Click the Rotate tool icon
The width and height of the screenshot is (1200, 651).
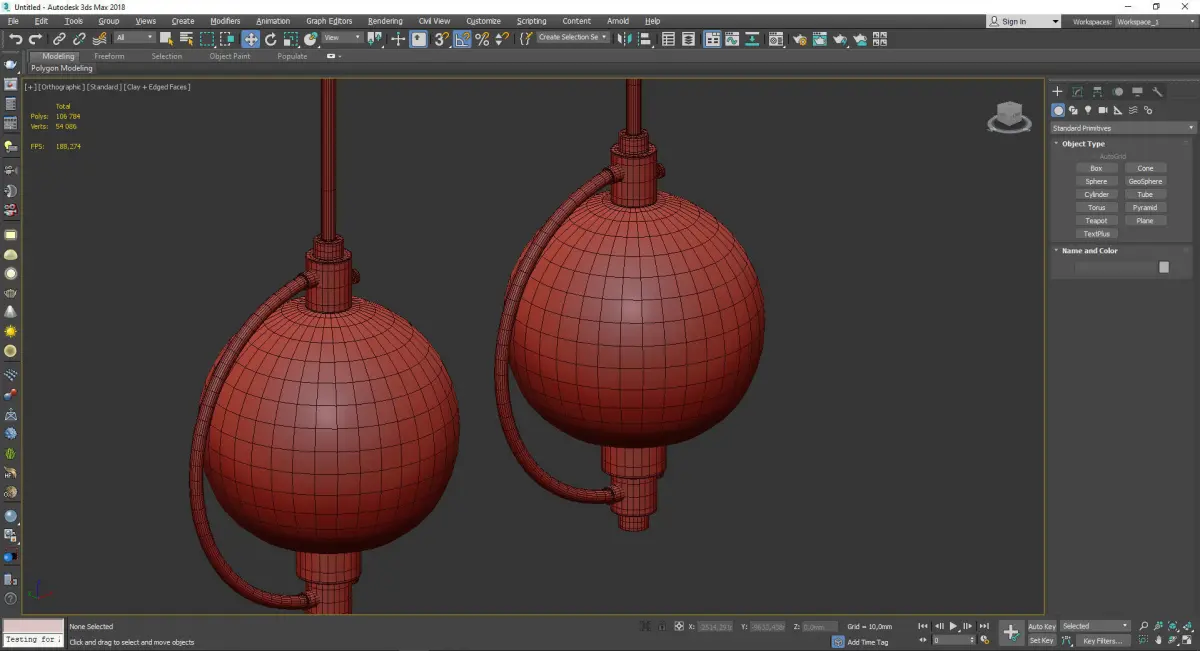pos(270,39)
